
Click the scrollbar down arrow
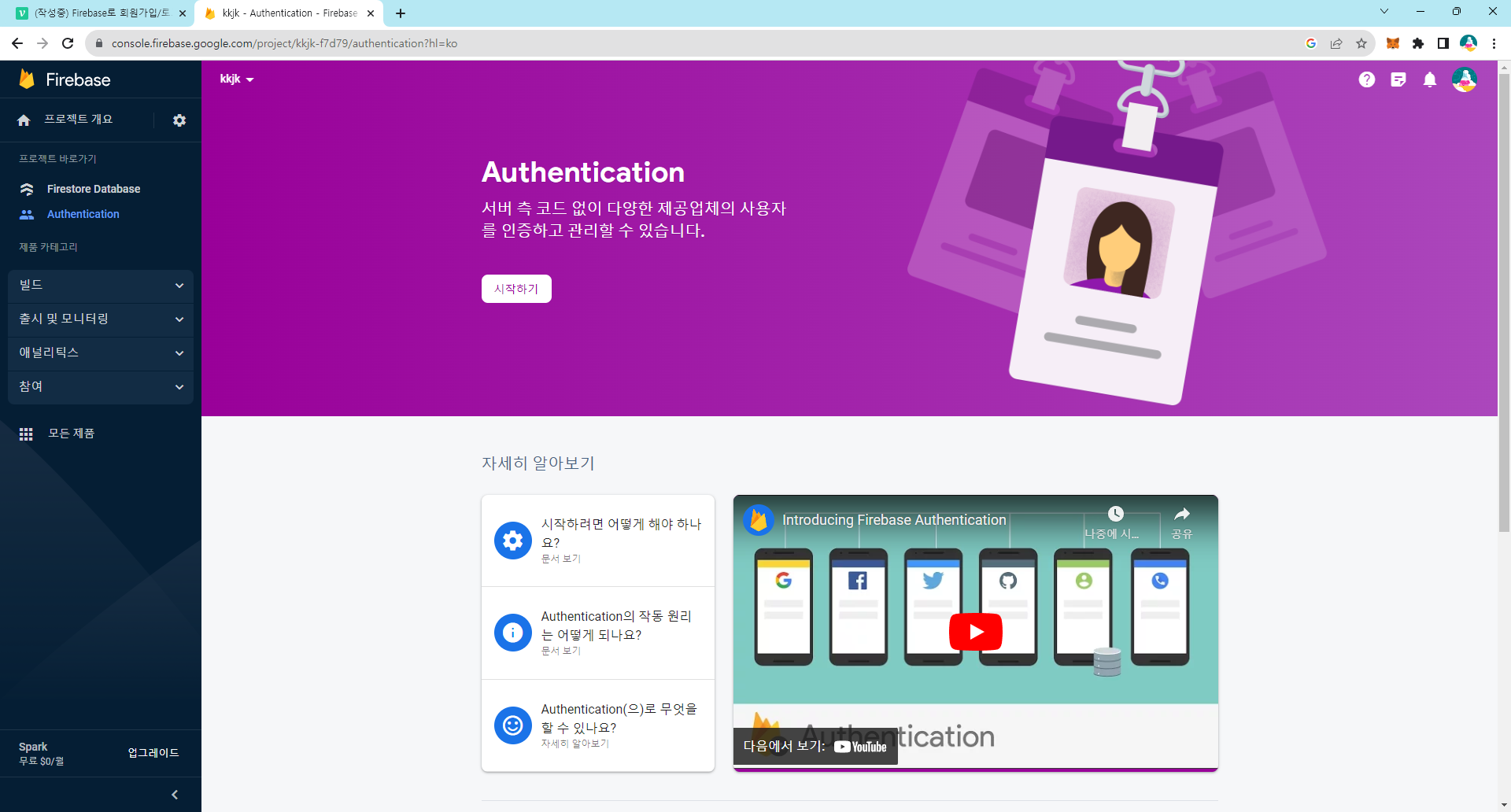pyautogui.click(x=1504, y=805)
